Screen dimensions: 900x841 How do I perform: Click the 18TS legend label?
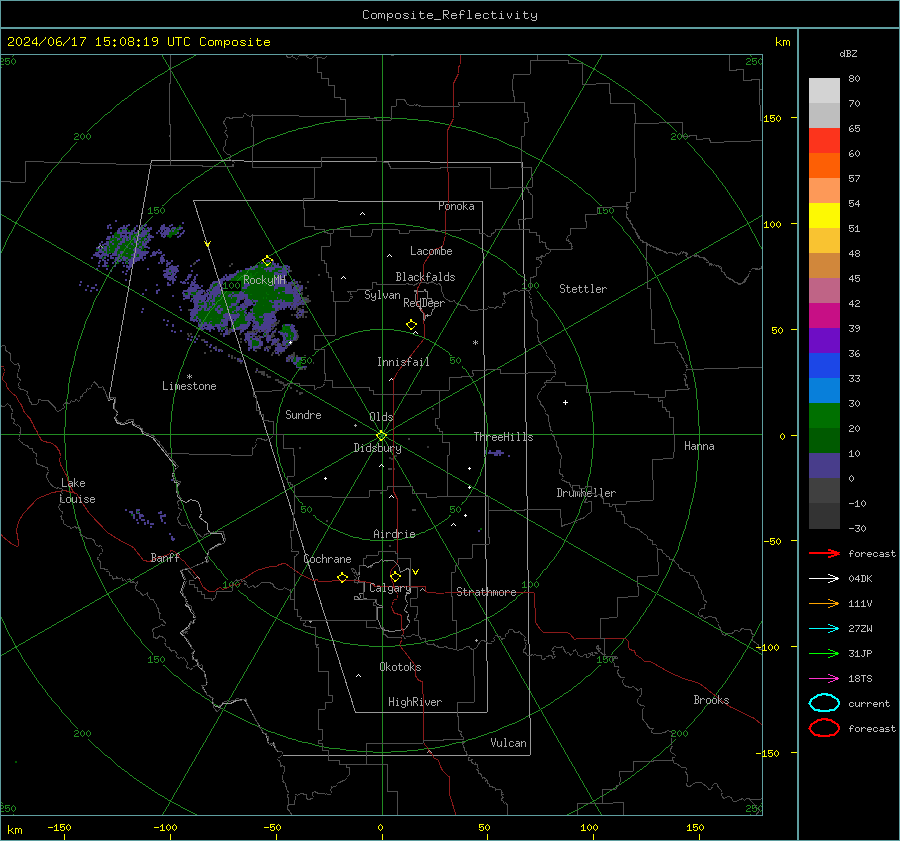pyautogui.click(x=860, y=679)
